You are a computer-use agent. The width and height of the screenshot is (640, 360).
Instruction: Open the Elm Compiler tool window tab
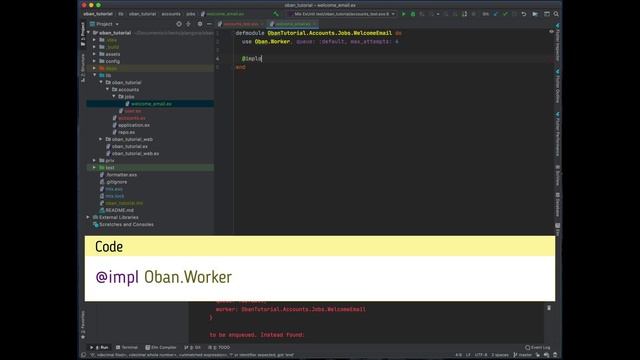pos(161,347)
